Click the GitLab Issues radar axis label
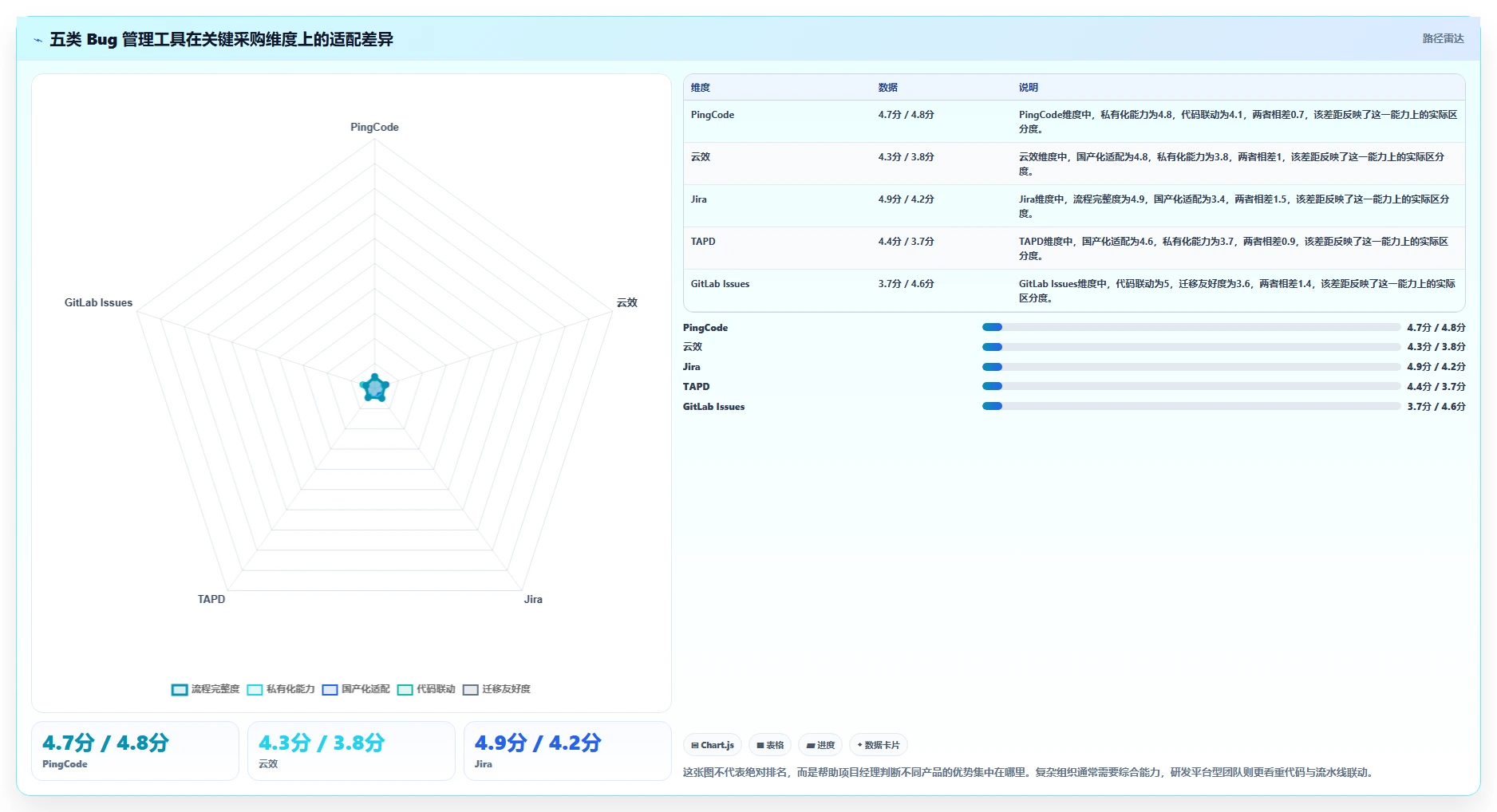 pyautogui.click(x=98, y=302)
